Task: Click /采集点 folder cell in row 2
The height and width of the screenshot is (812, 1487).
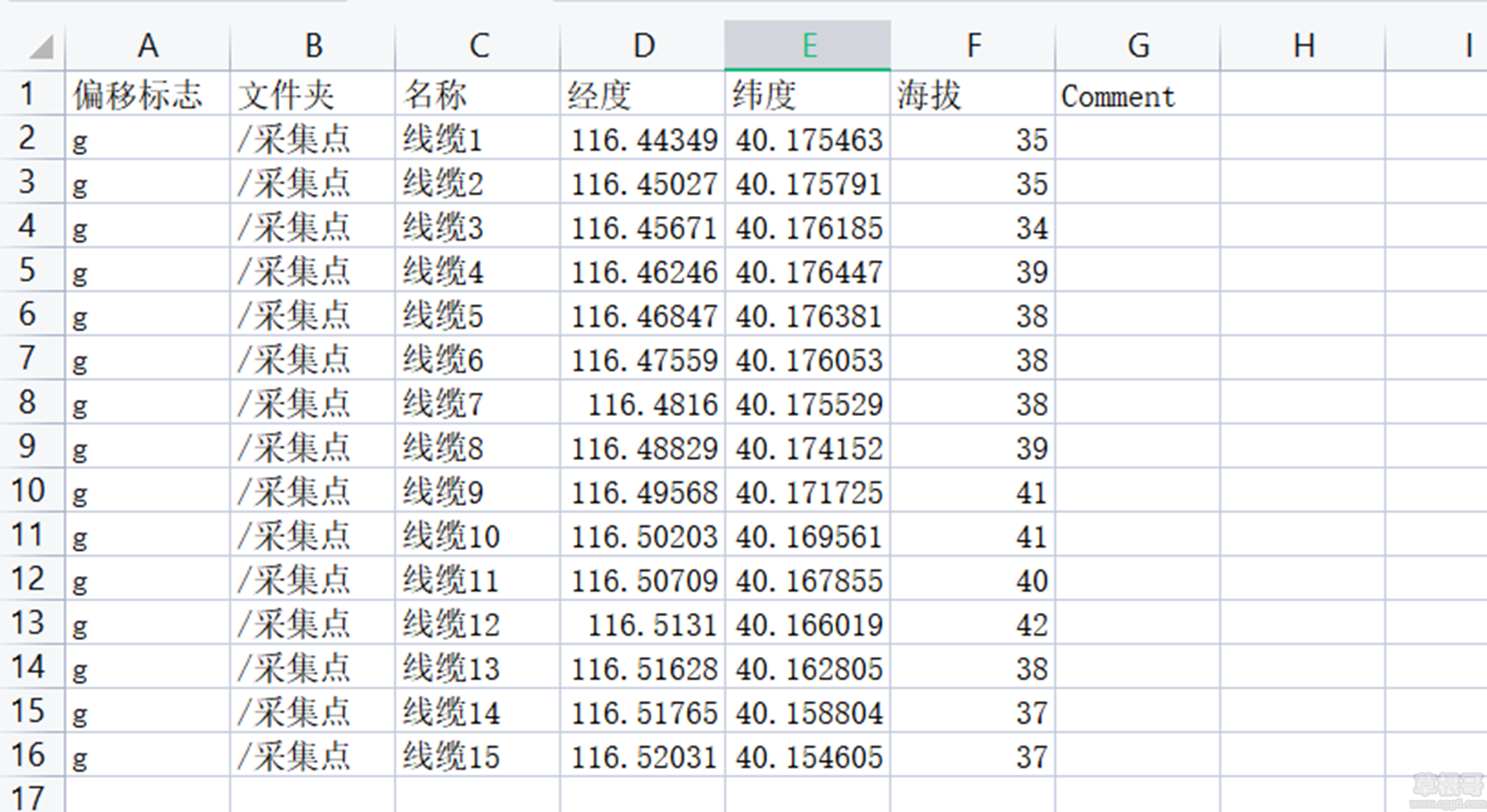Action: (313, 137)
